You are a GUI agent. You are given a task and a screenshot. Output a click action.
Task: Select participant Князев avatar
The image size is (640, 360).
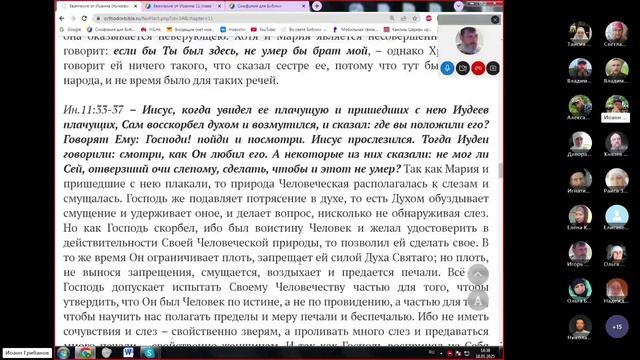616,142
